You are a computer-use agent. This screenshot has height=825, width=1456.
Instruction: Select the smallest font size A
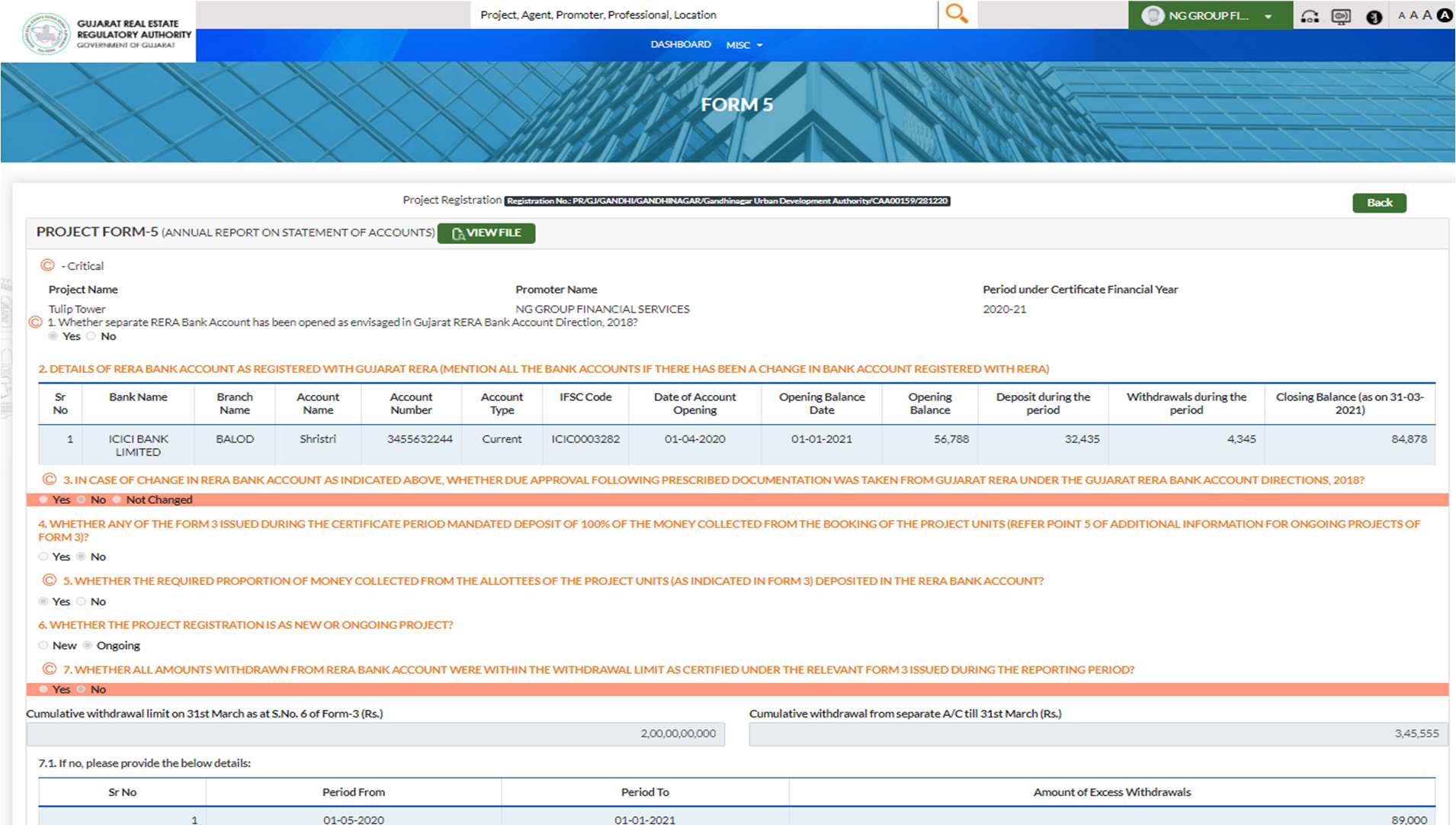1401,15
